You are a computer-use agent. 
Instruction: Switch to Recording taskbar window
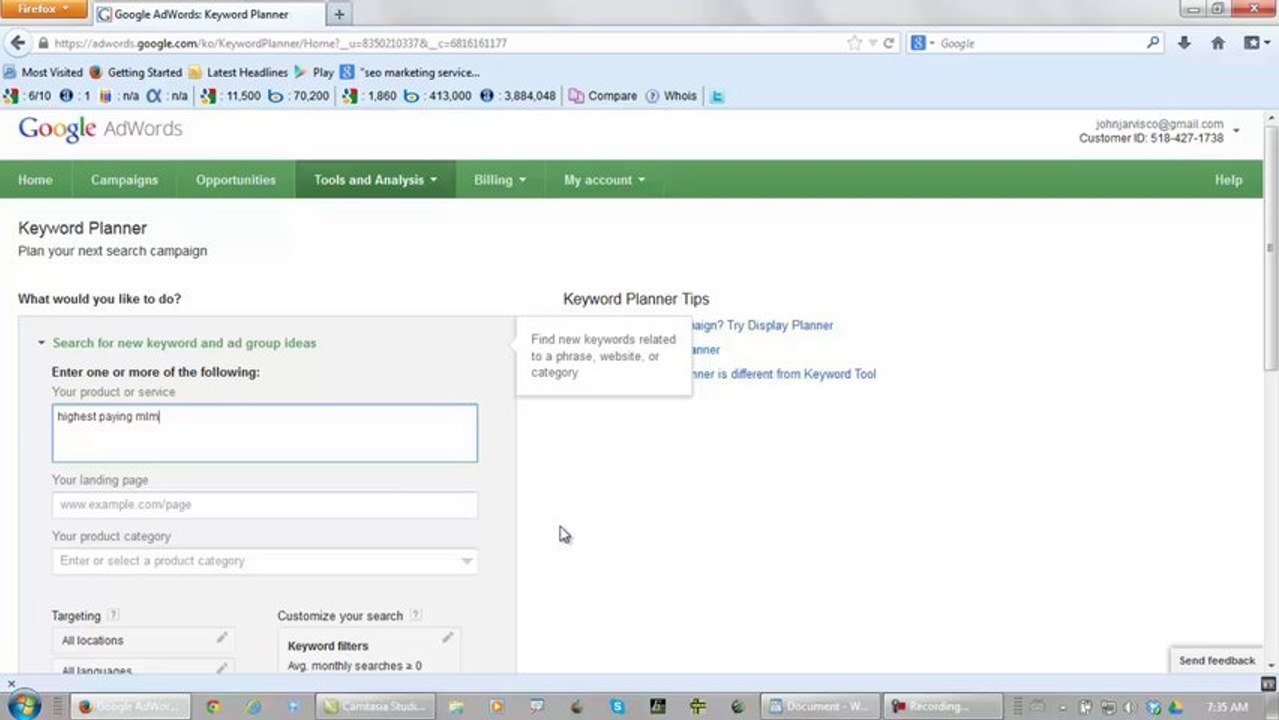[944, 706]
